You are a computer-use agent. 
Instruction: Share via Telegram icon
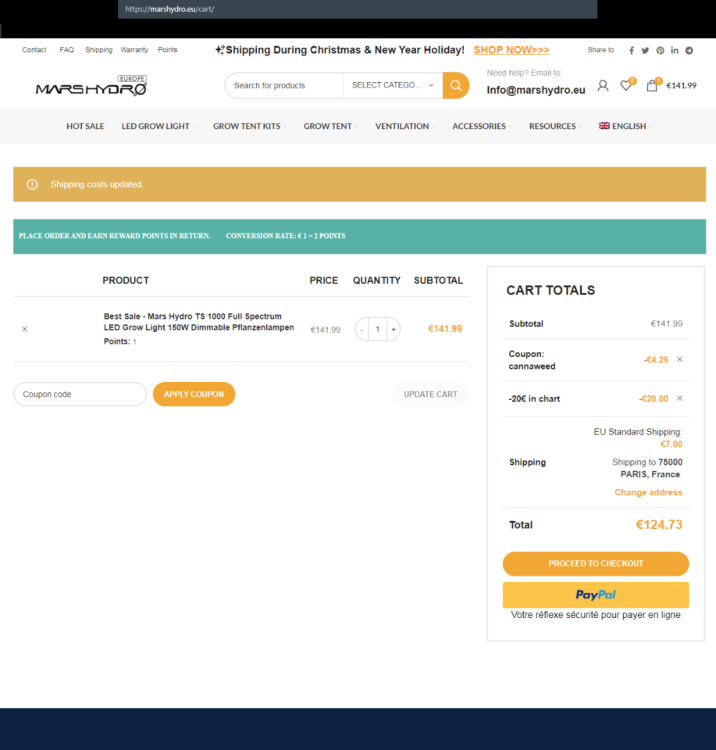(689, 50)
